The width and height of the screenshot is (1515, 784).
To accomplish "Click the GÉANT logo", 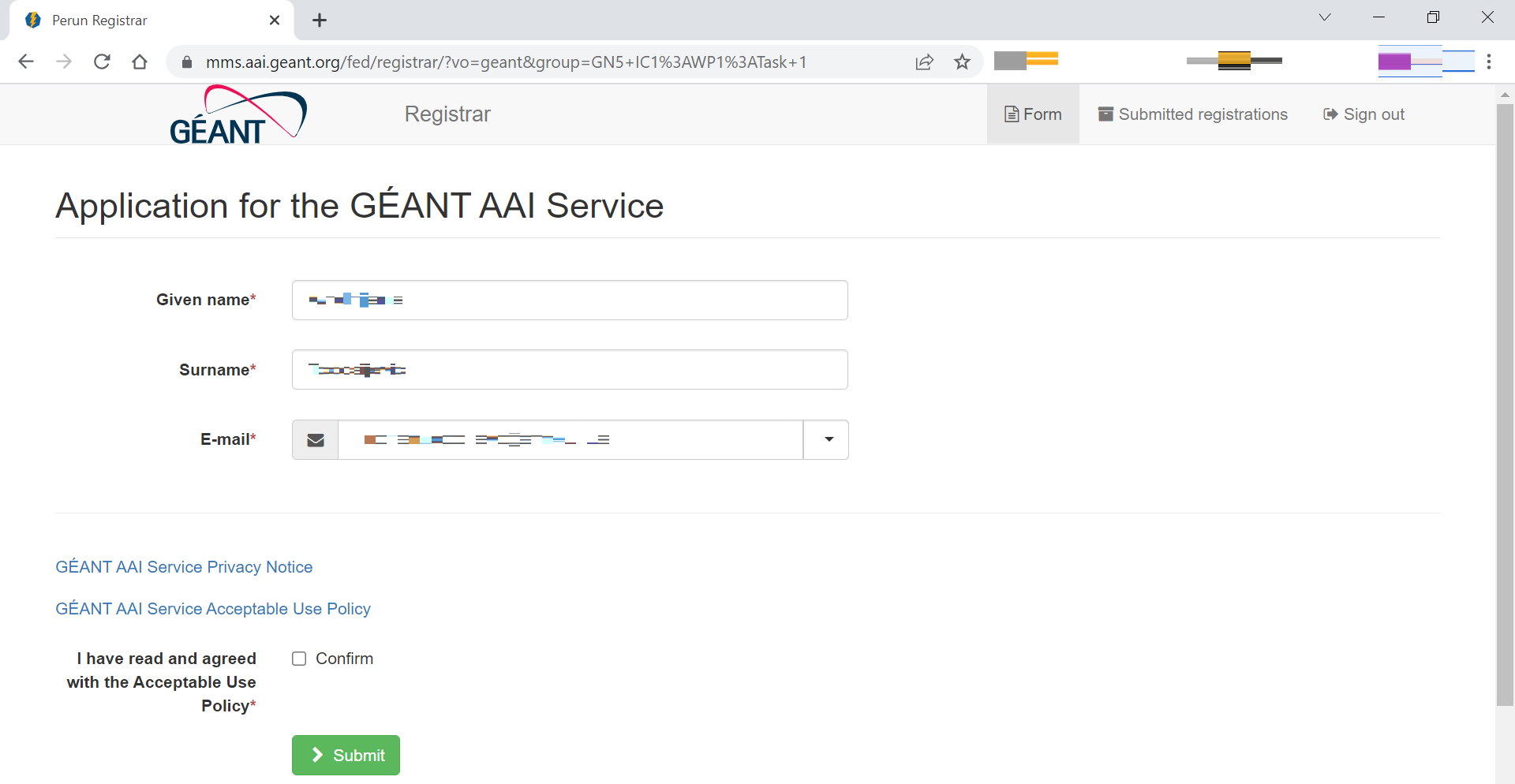I will 238,115.
